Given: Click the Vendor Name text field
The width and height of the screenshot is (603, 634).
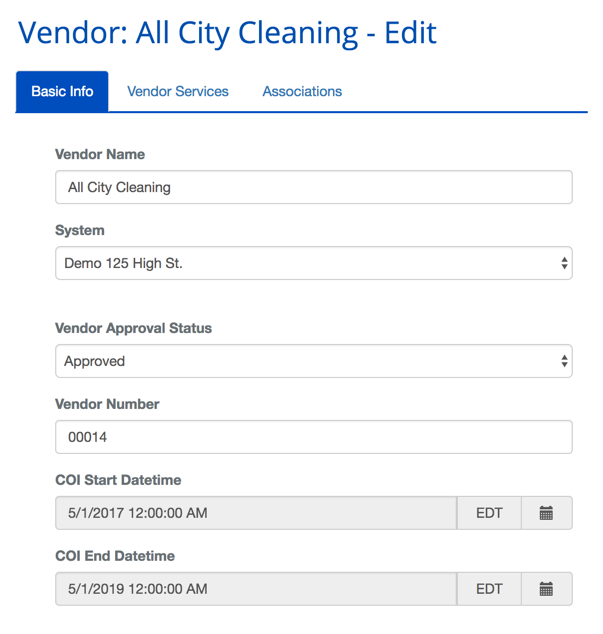Looking at the screenshot, I should click(313, 187).
